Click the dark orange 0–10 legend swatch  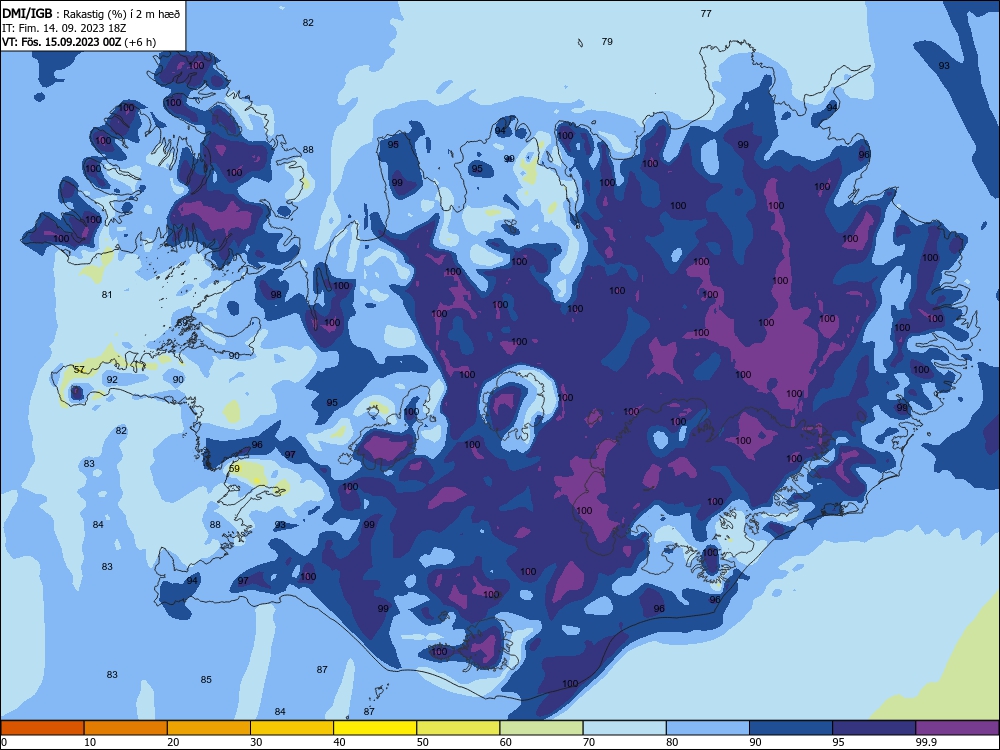(42, 728)
